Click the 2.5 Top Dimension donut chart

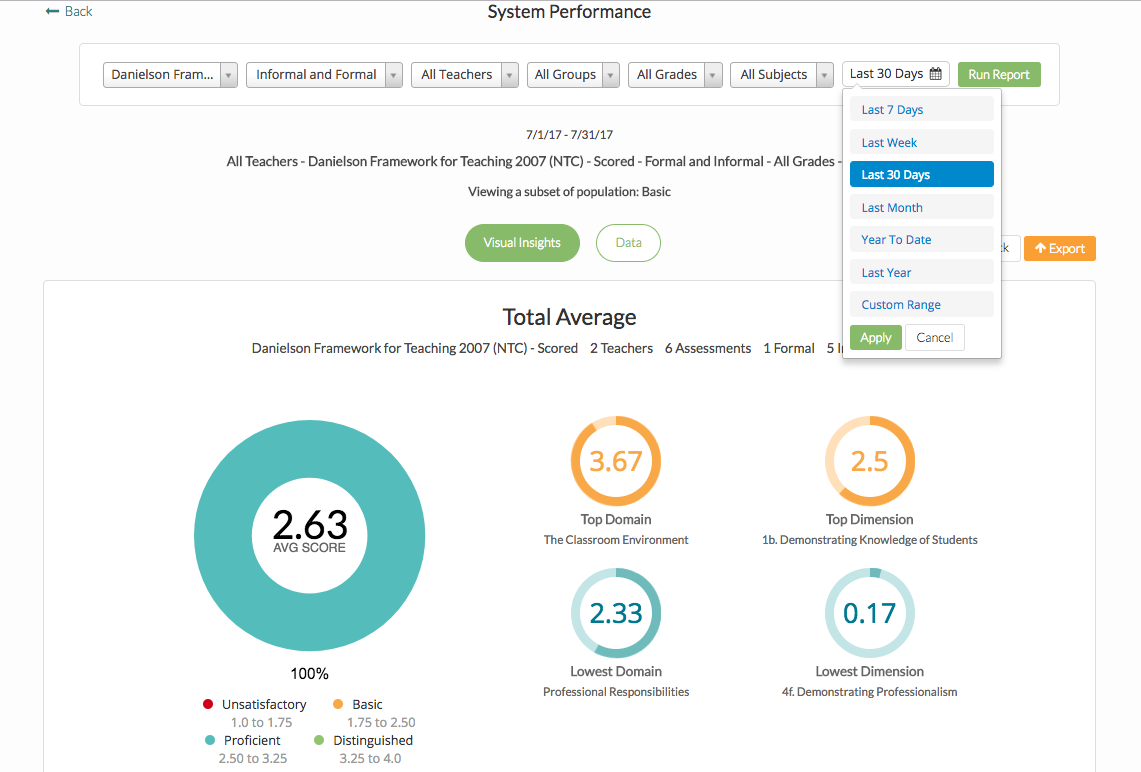point(869,461)
